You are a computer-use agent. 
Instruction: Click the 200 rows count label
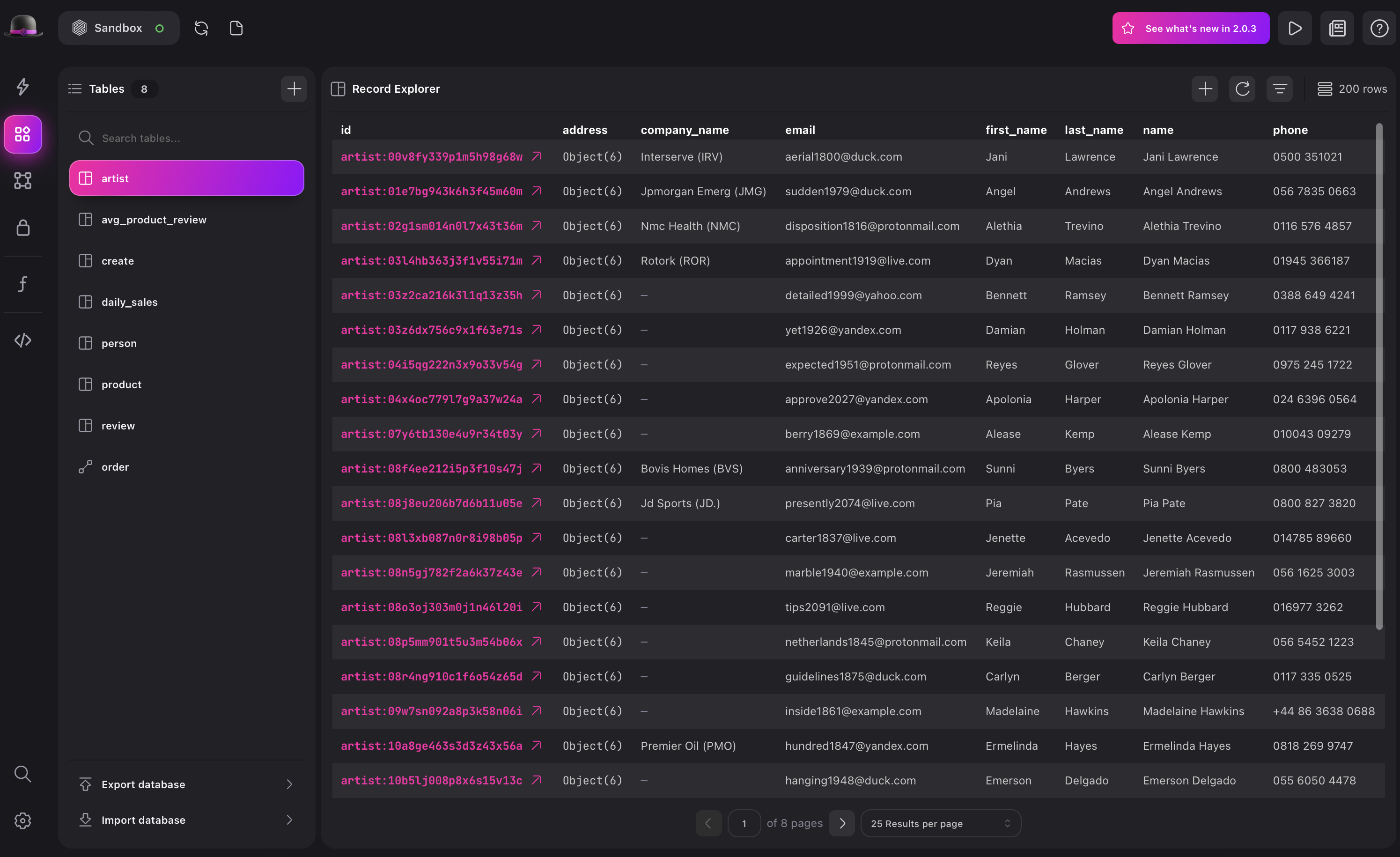click(x=1362, y=89)
